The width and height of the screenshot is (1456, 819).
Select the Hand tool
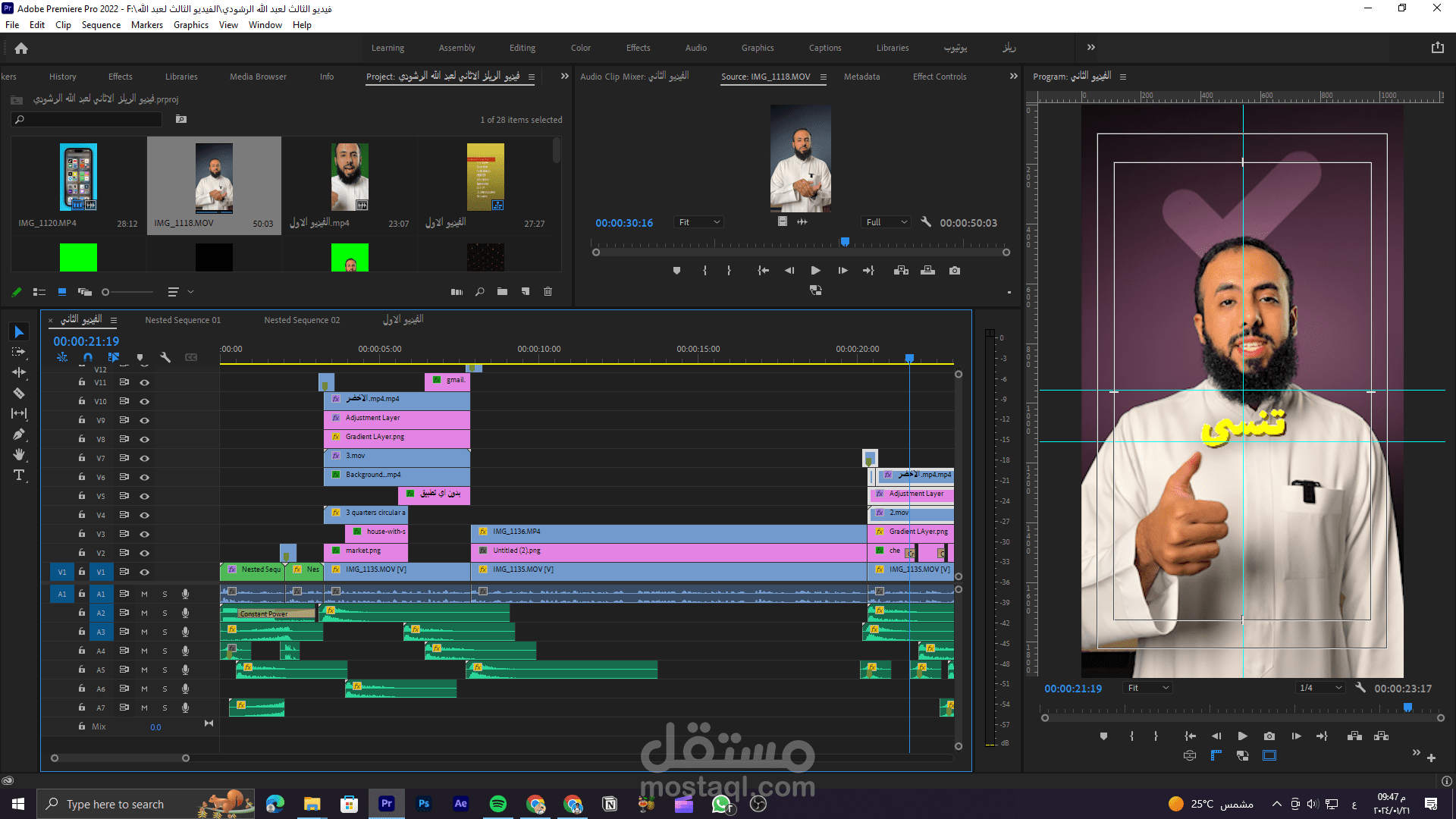(19, 455)
